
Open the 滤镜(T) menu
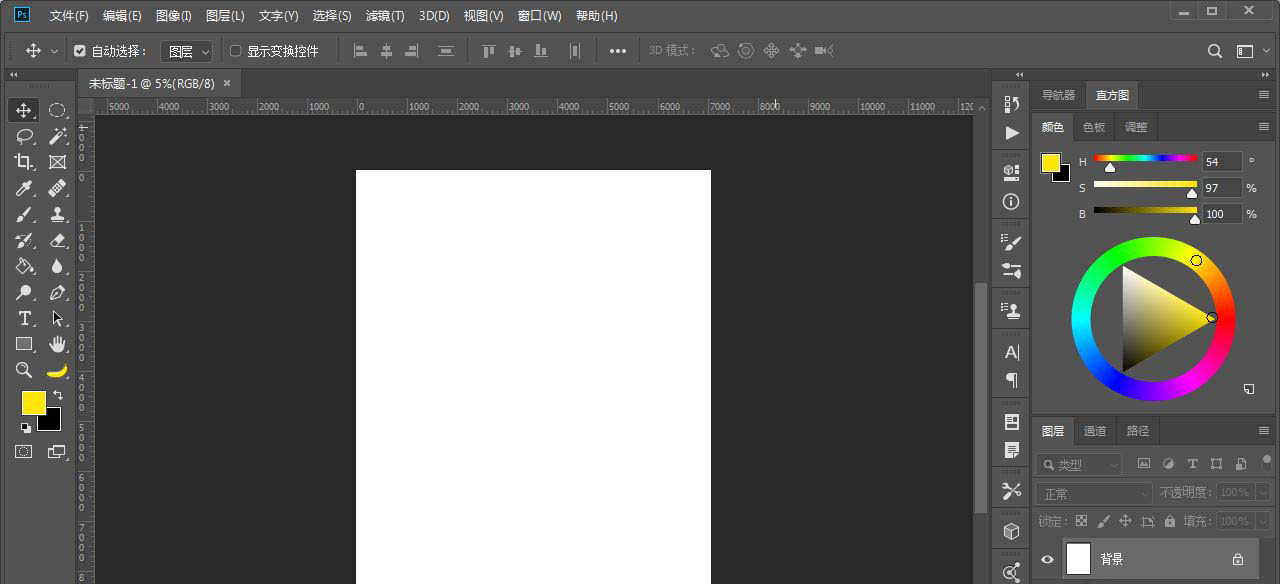pos(385,16)
